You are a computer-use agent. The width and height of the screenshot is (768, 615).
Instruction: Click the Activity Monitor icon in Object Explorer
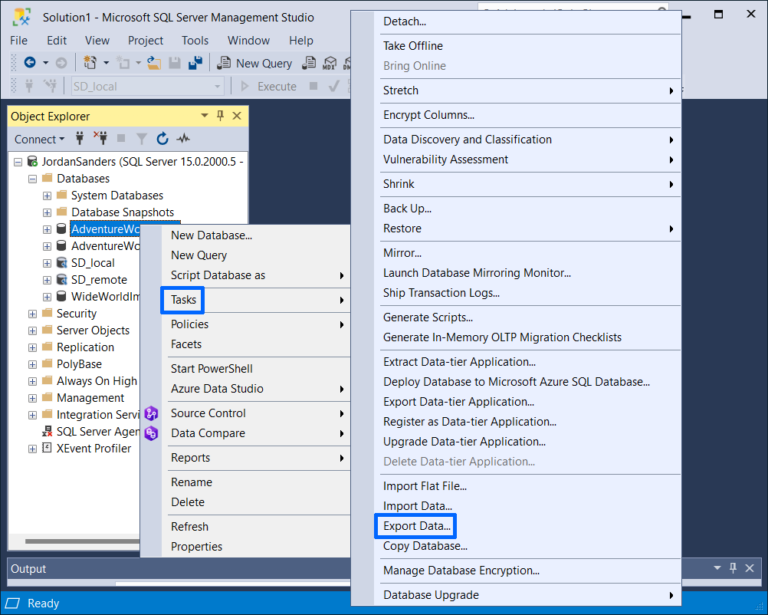(183, 139)
